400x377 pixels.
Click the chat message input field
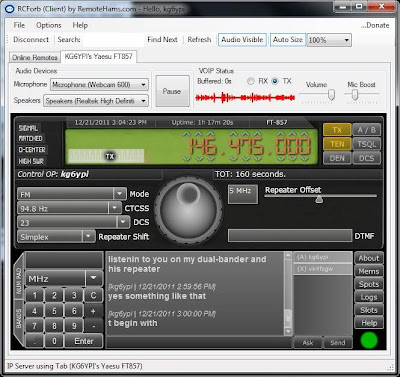point(199,343)
